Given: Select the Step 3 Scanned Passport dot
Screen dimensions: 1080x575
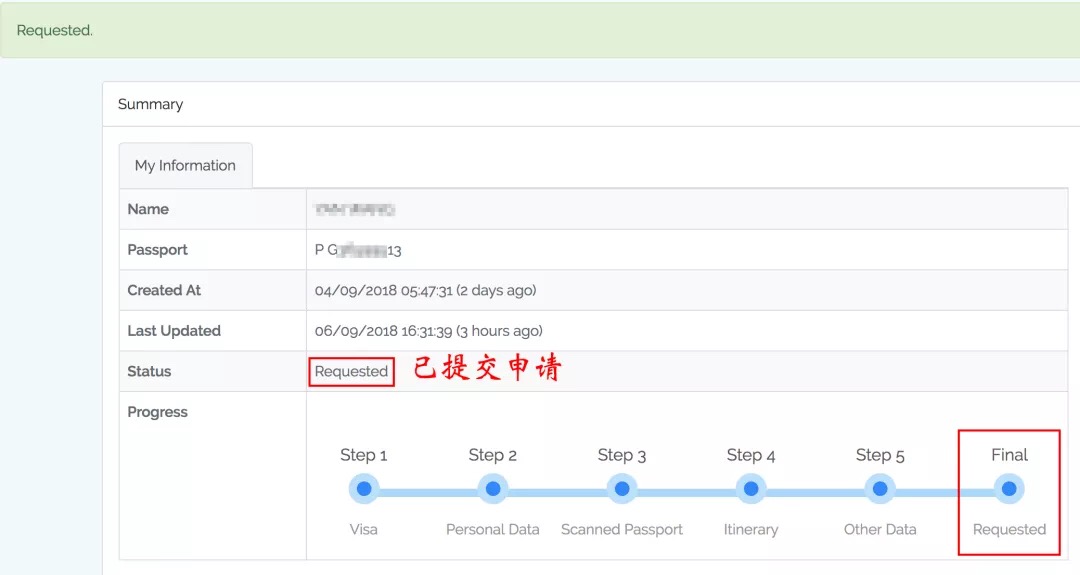Looking at the screenshot, I should (622, 489).
